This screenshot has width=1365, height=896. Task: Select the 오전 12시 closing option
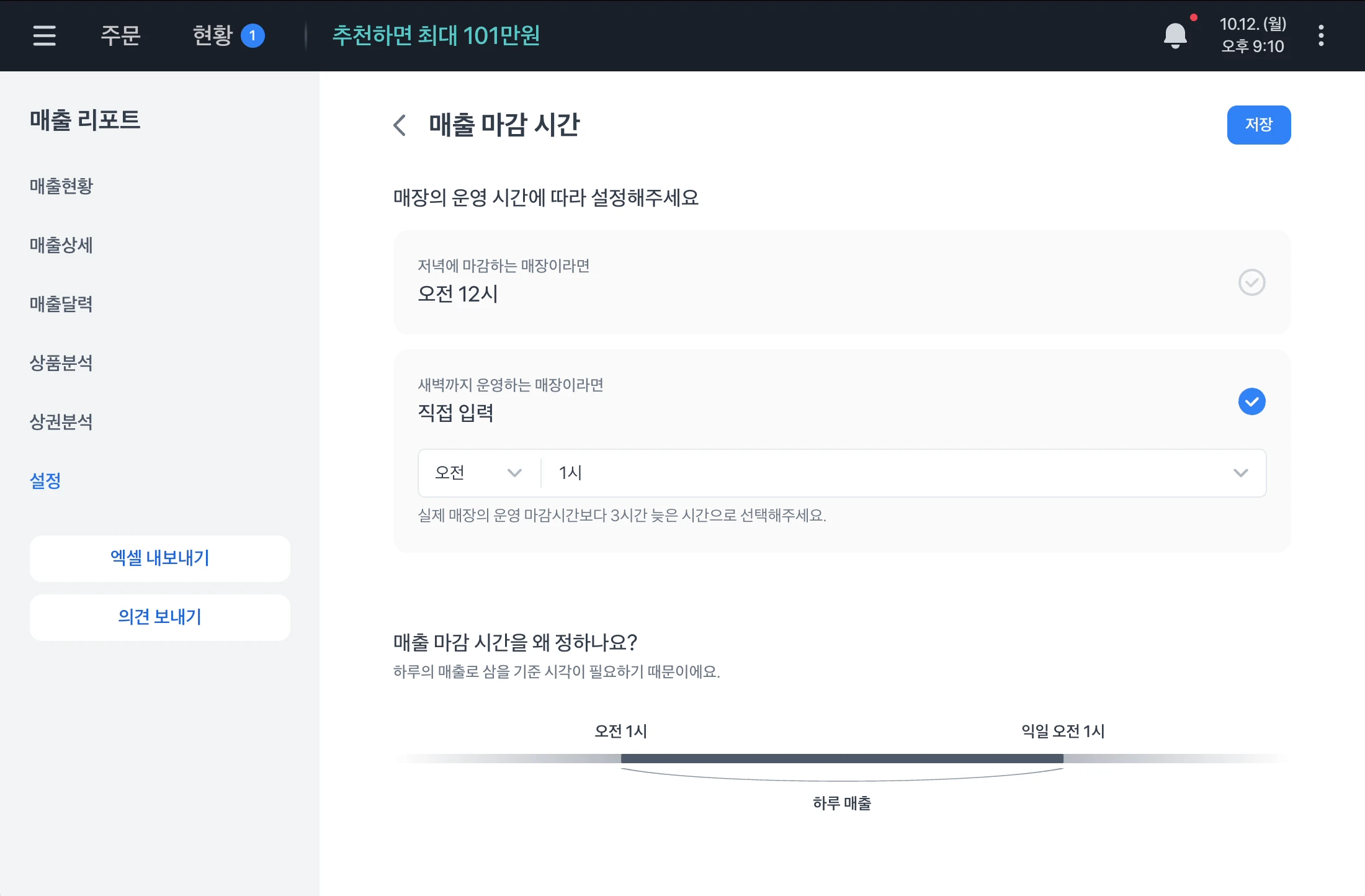842,282
